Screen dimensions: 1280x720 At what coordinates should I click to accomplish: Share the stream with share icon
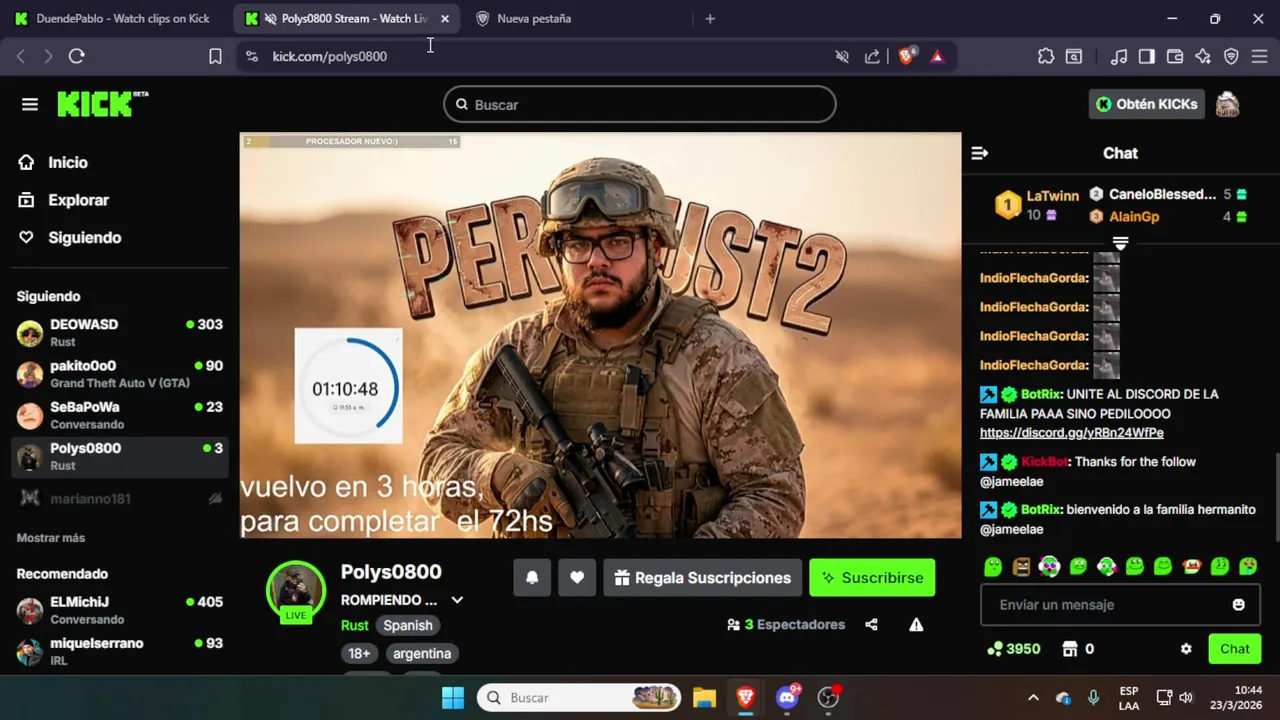coord(871,625)
